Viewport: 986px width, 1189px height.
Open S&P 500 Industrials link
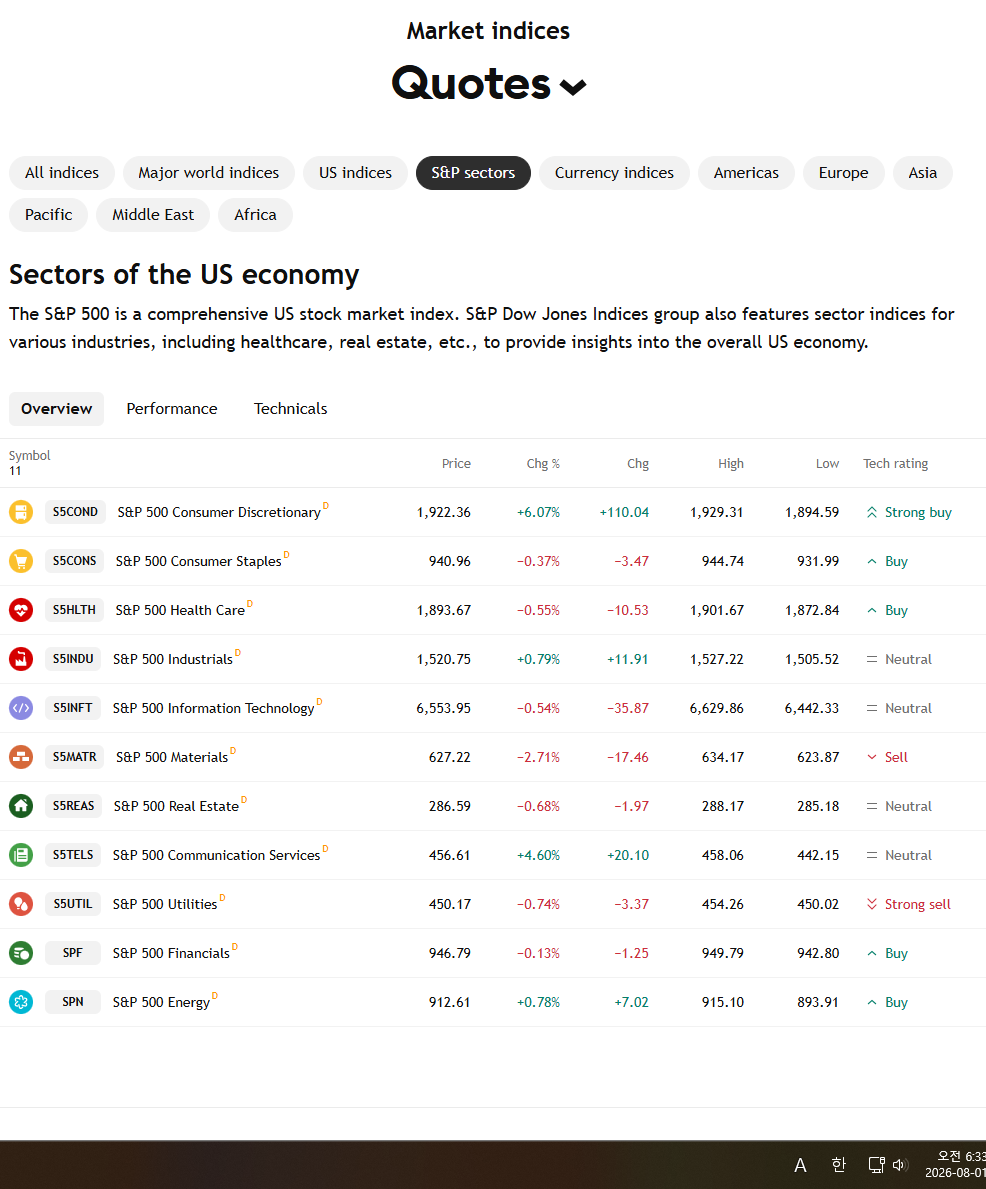click(173, 660)
